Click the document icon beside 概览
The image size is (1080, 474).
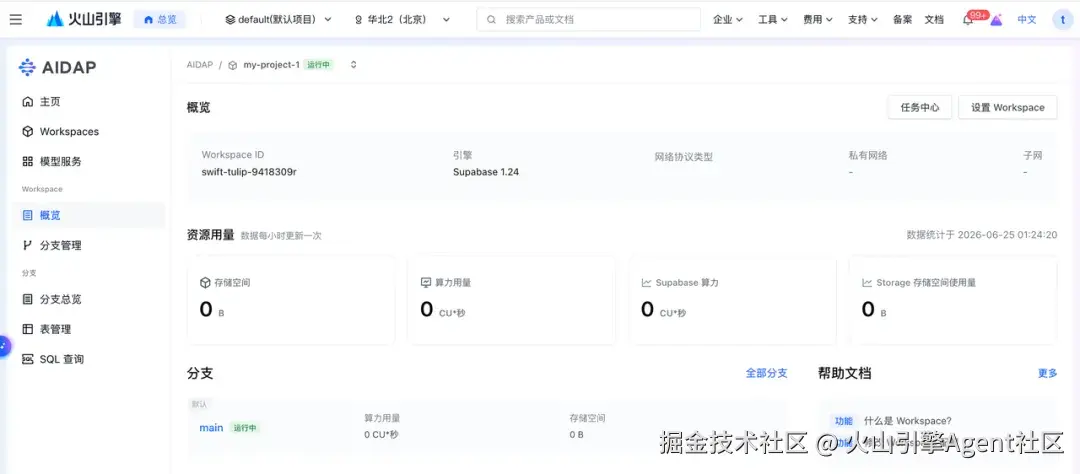(28, 215)
